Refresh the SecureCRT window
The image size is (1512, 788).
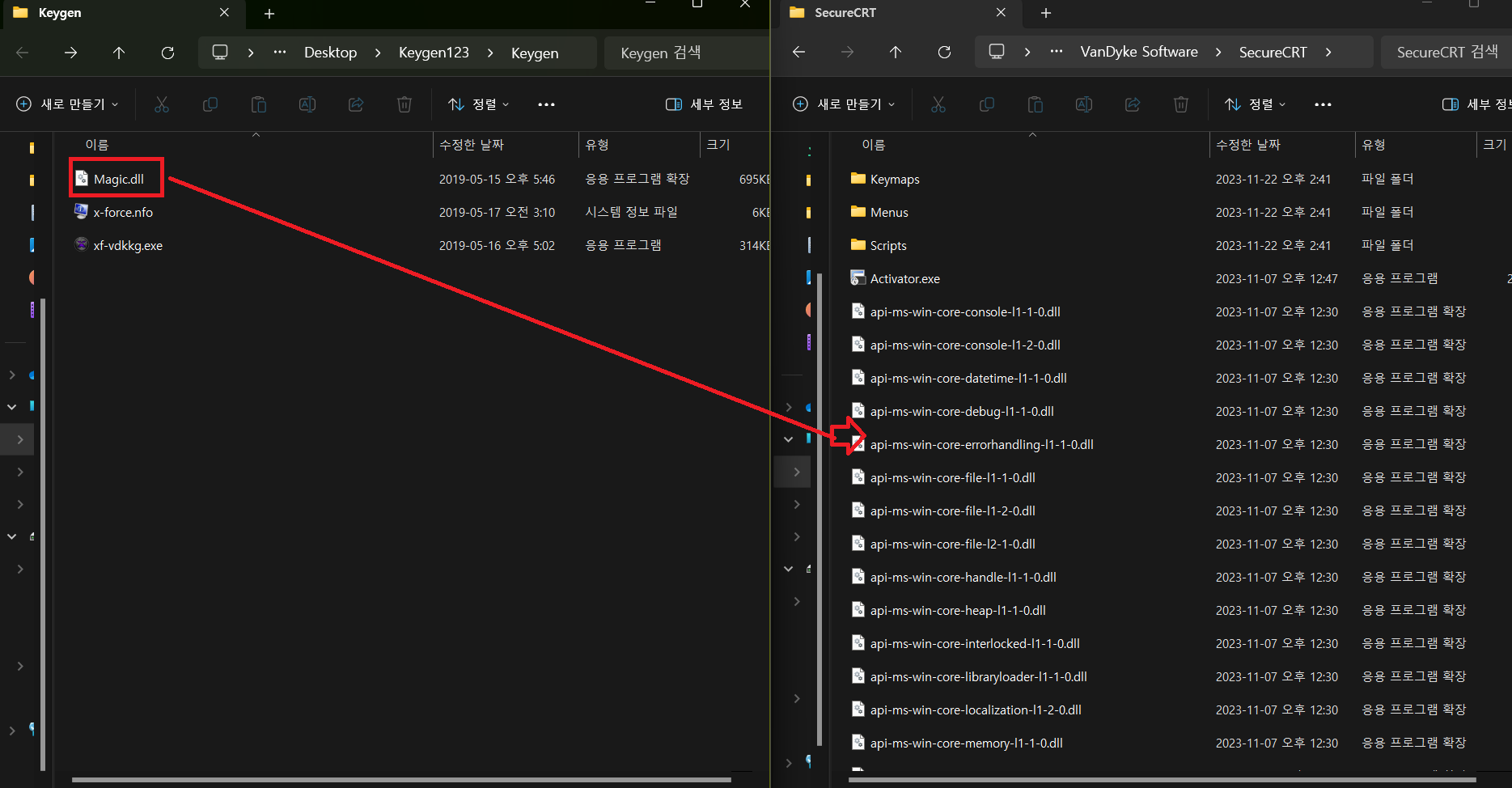point(944,53)
